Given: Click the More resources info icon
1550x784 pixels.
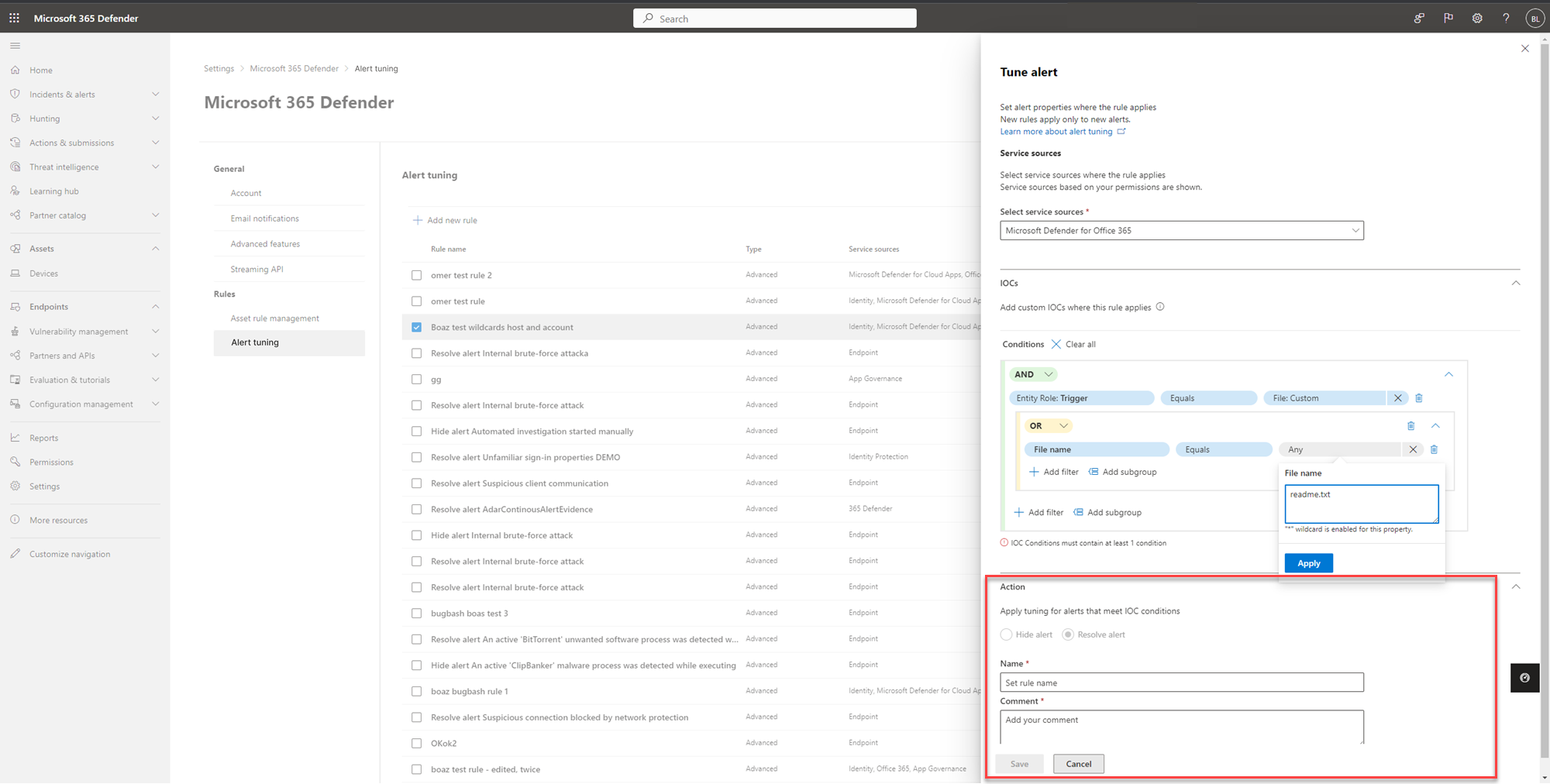Looking at the screenshot, I should (15, 520).
